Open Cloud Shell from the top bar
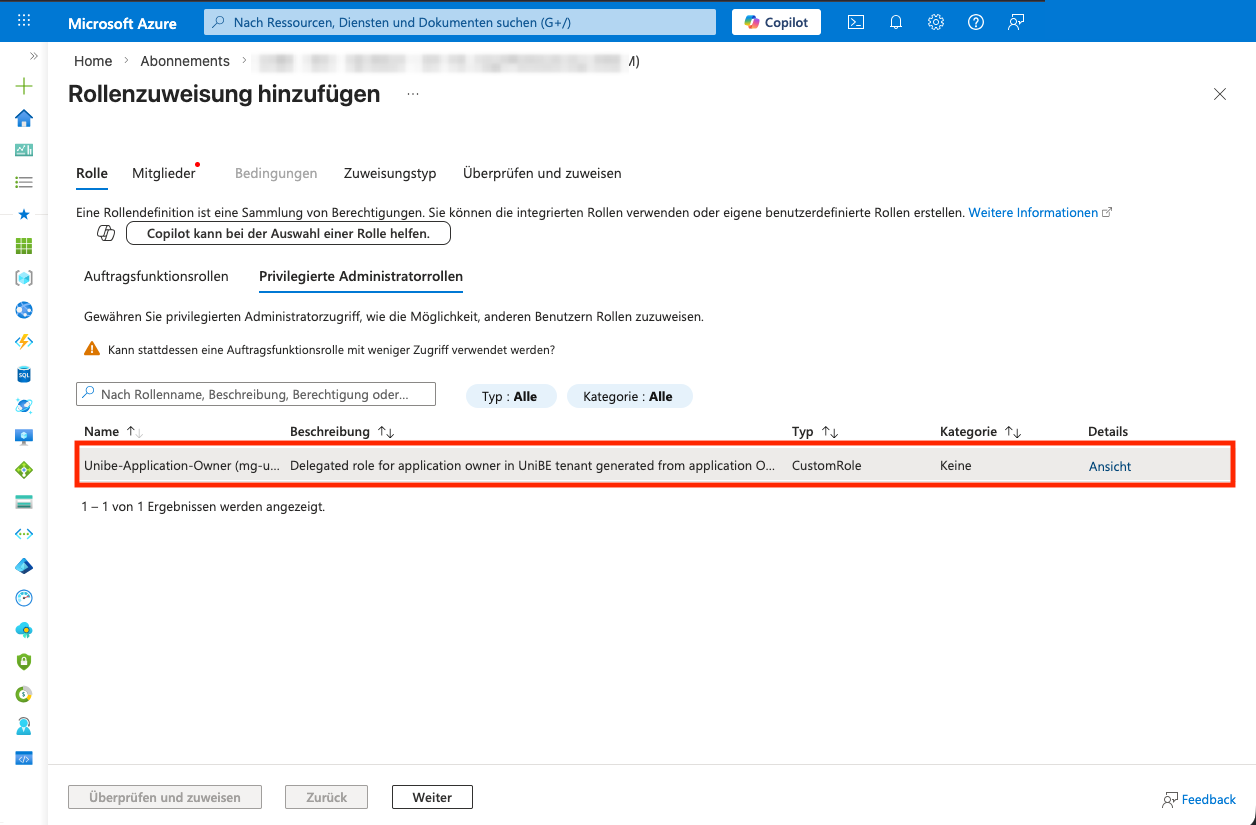This screenshot has width=1256, height=825. [x=856, y=22]
